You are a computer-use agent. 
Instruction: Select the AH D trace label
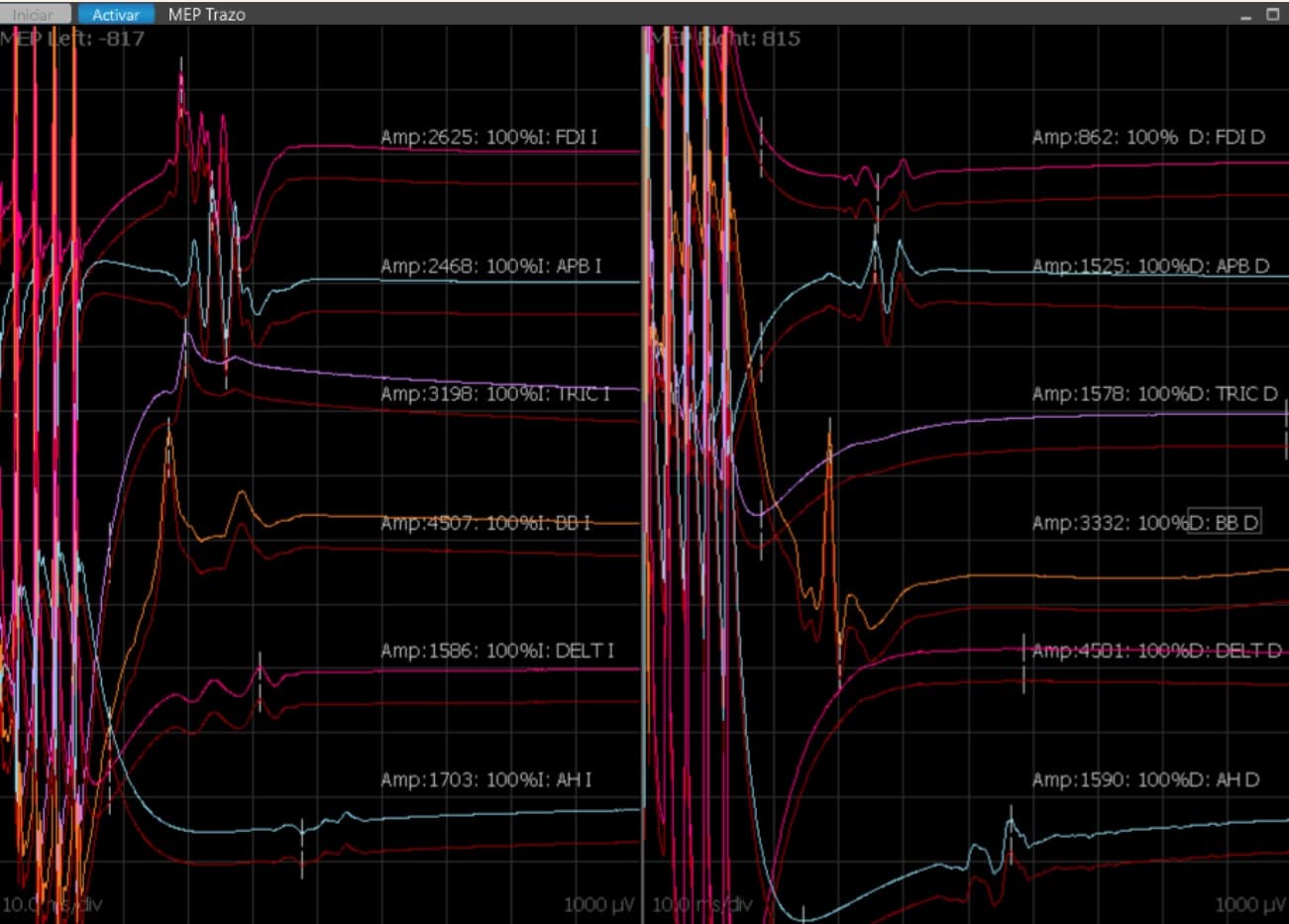point(1145,779)
